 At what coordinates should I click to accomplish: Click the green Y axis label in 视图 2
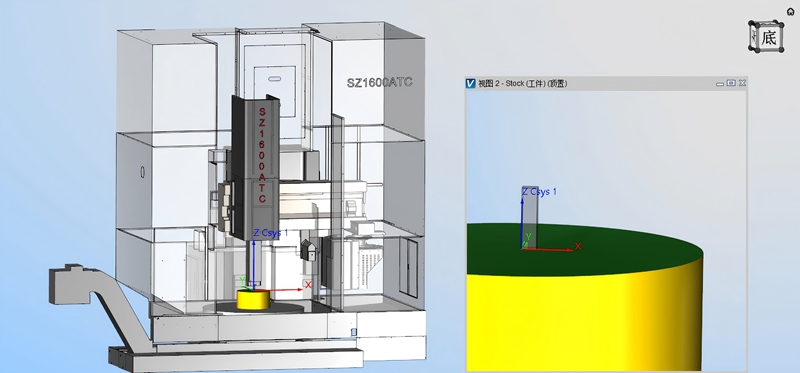(529, 237)
